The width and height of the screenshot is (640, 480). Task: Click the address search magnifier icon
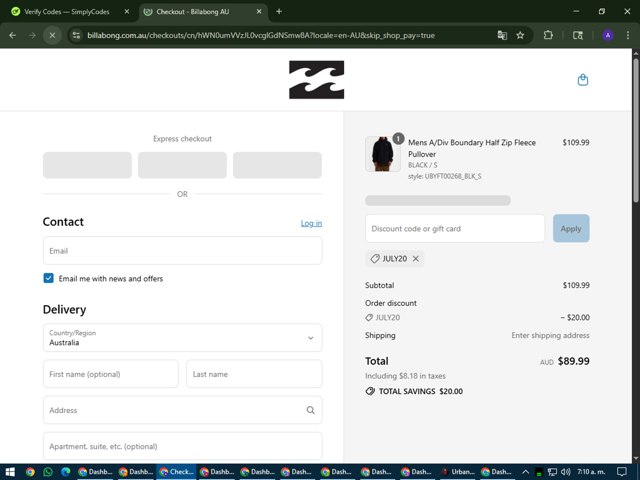[311, 410]
